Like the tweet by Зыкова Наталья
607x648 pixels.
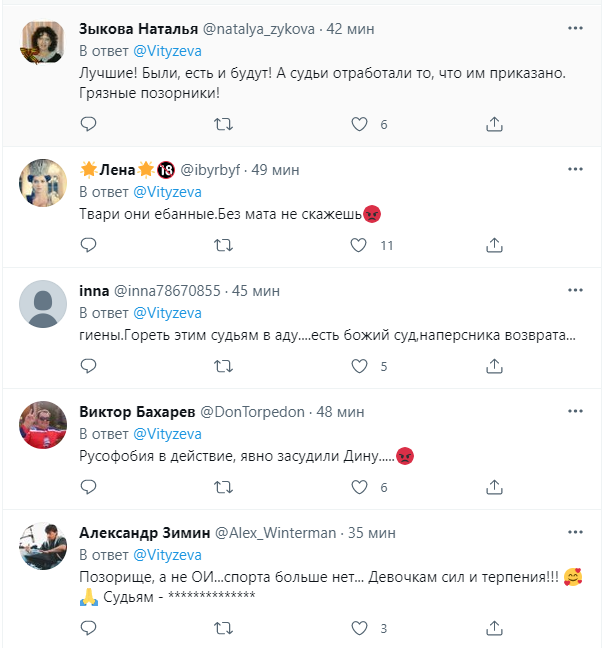pos(360,124)
